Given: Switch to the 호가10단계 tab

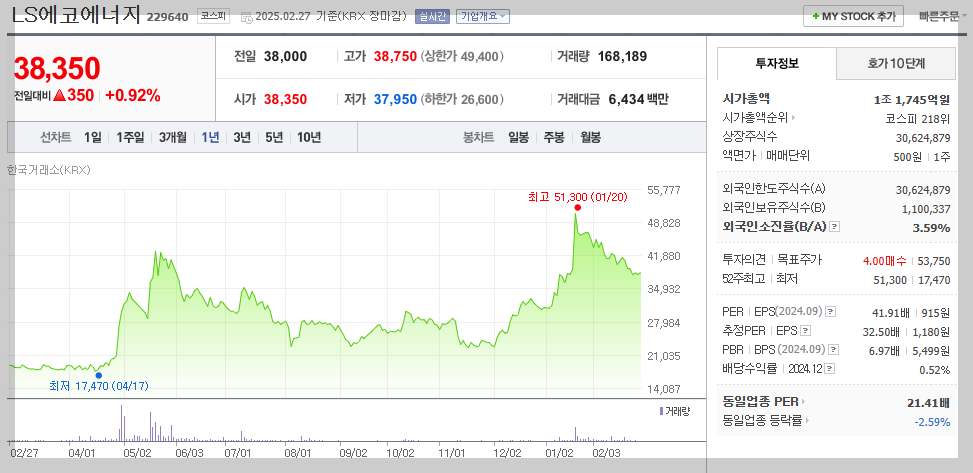Looking at the screenshot, I should click(x=896, y=63).
